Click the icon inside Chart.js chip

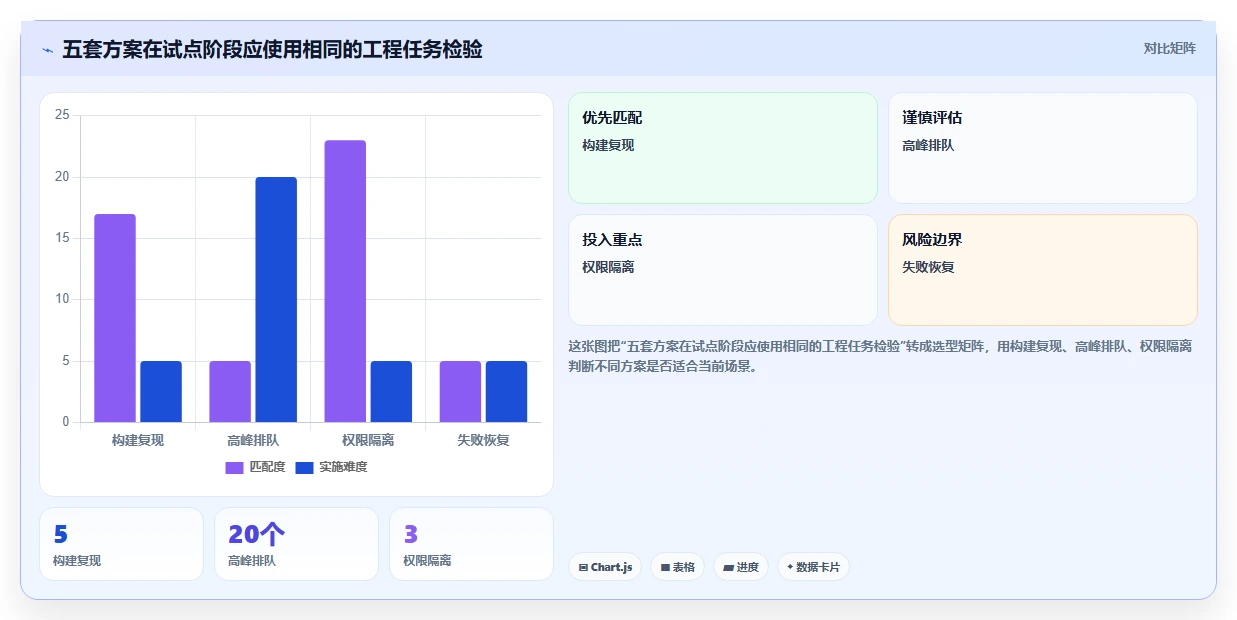583,567
